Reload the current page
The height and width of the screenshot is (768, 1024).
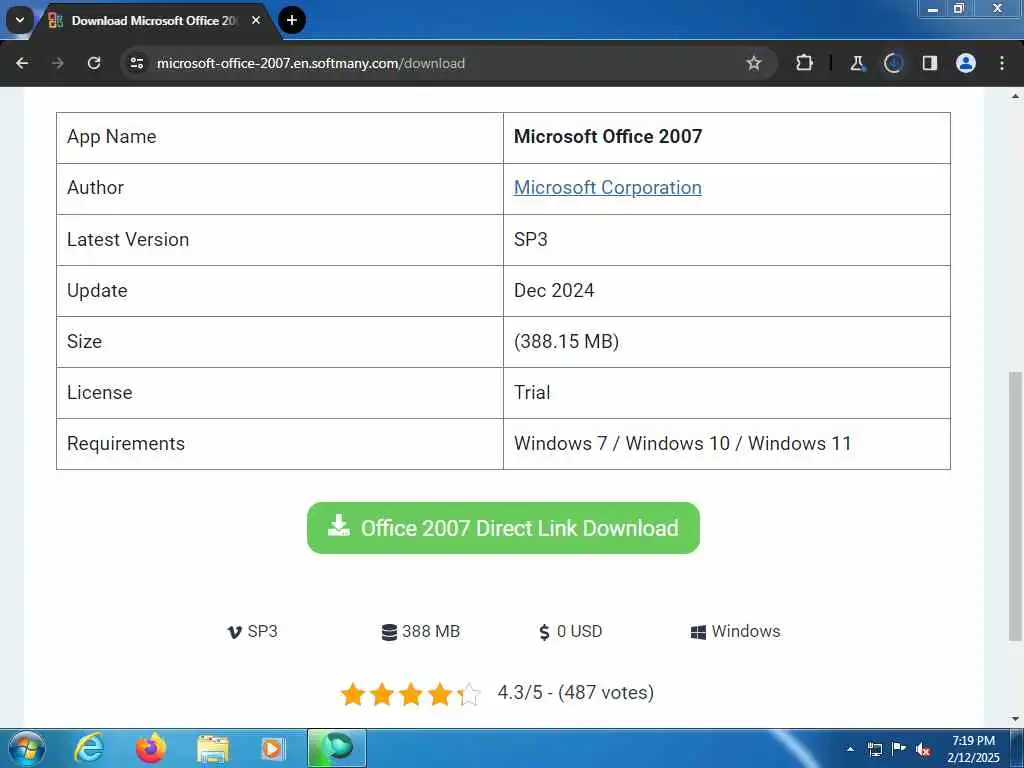point(94,63)
